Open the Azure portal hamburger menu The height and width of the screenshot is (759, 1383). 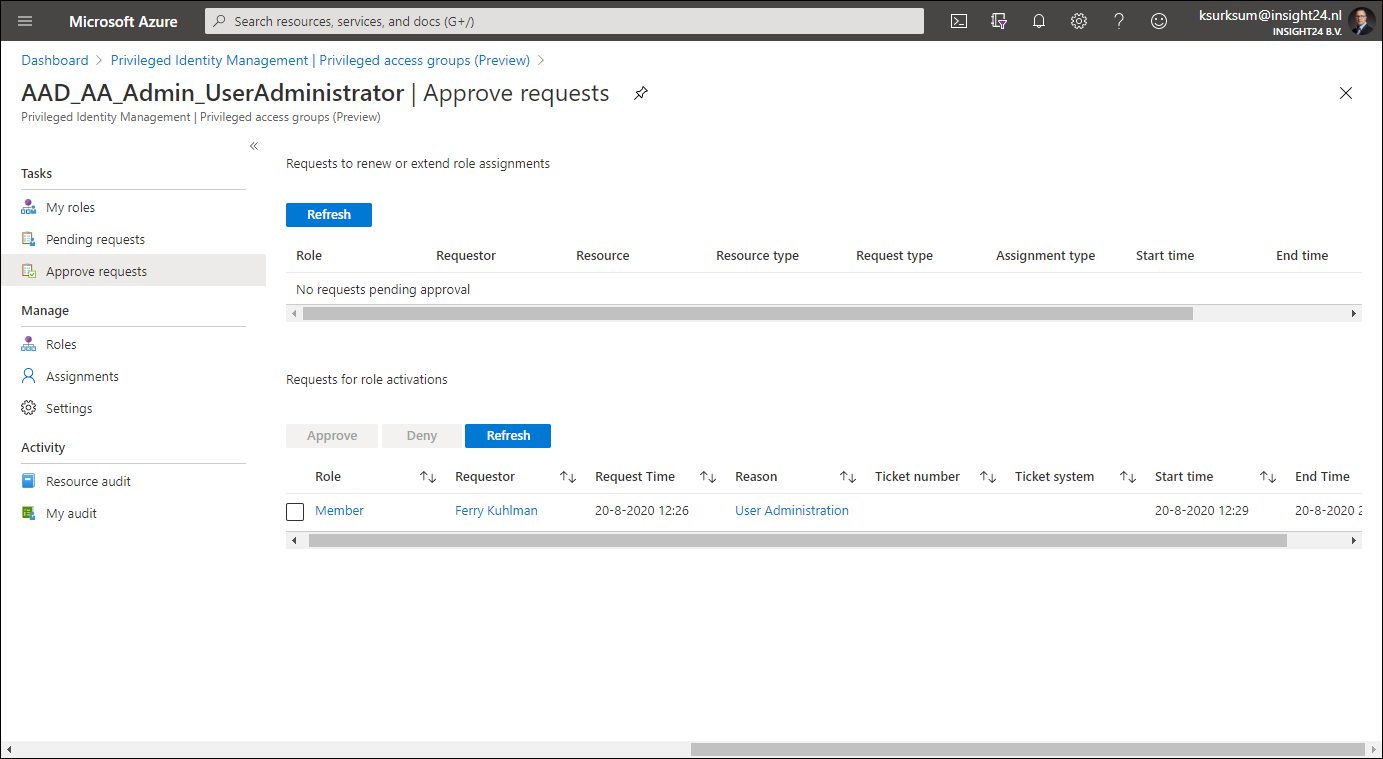tap(25, 21)
